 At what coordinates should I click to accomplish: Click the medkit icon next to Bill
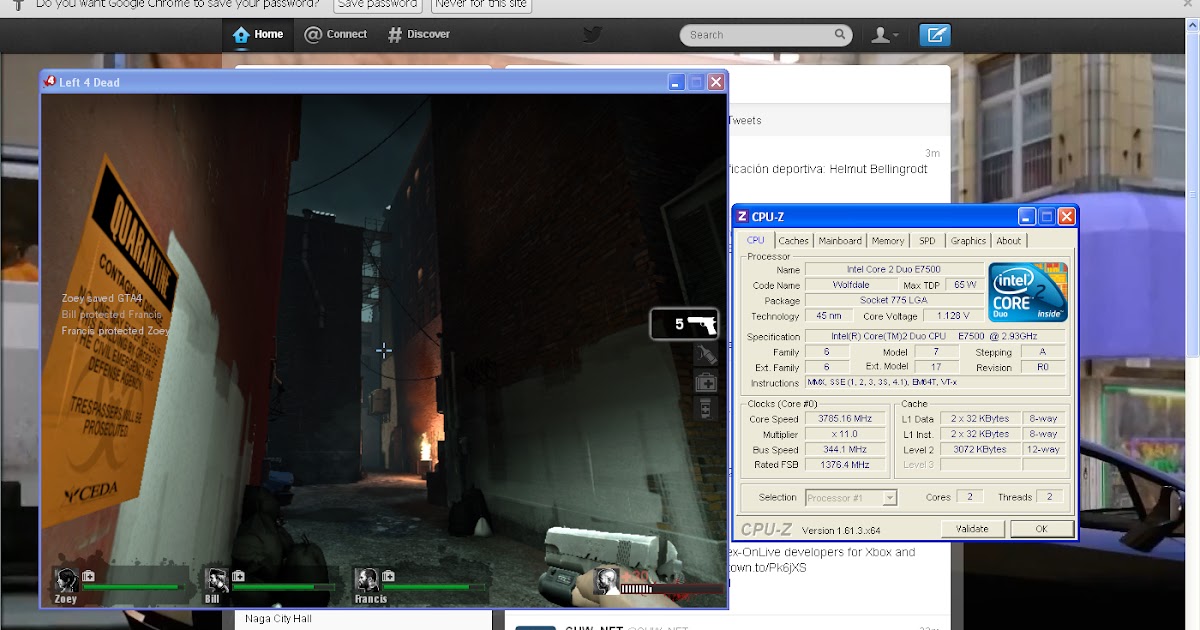coord(238,576)
